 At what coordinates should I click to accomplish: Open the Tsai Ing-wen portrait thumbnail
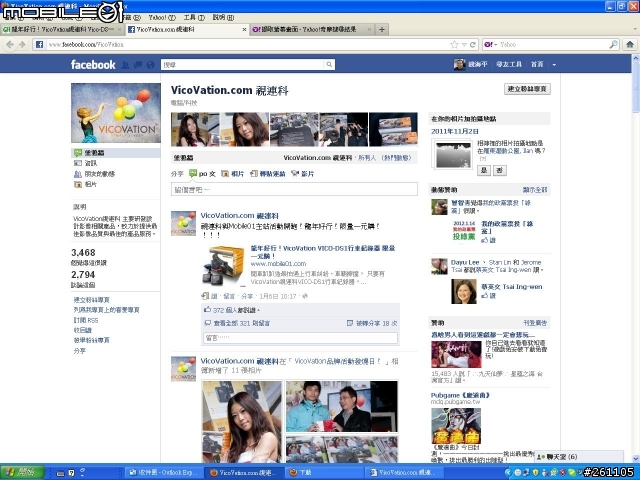(464, 291)
